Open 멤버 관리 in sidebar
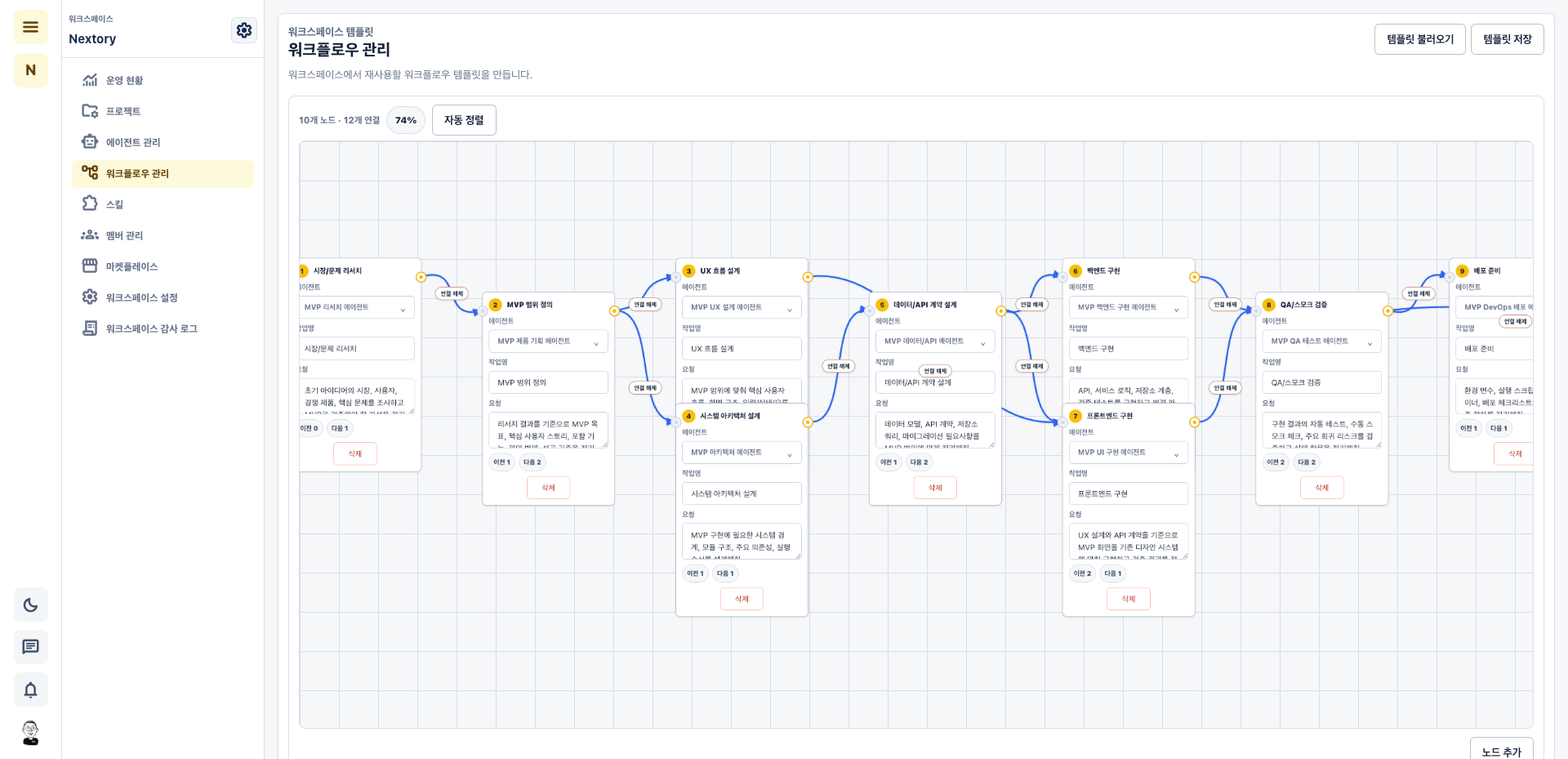Screen dimensions: 1568x759 [x=163, y=235]
